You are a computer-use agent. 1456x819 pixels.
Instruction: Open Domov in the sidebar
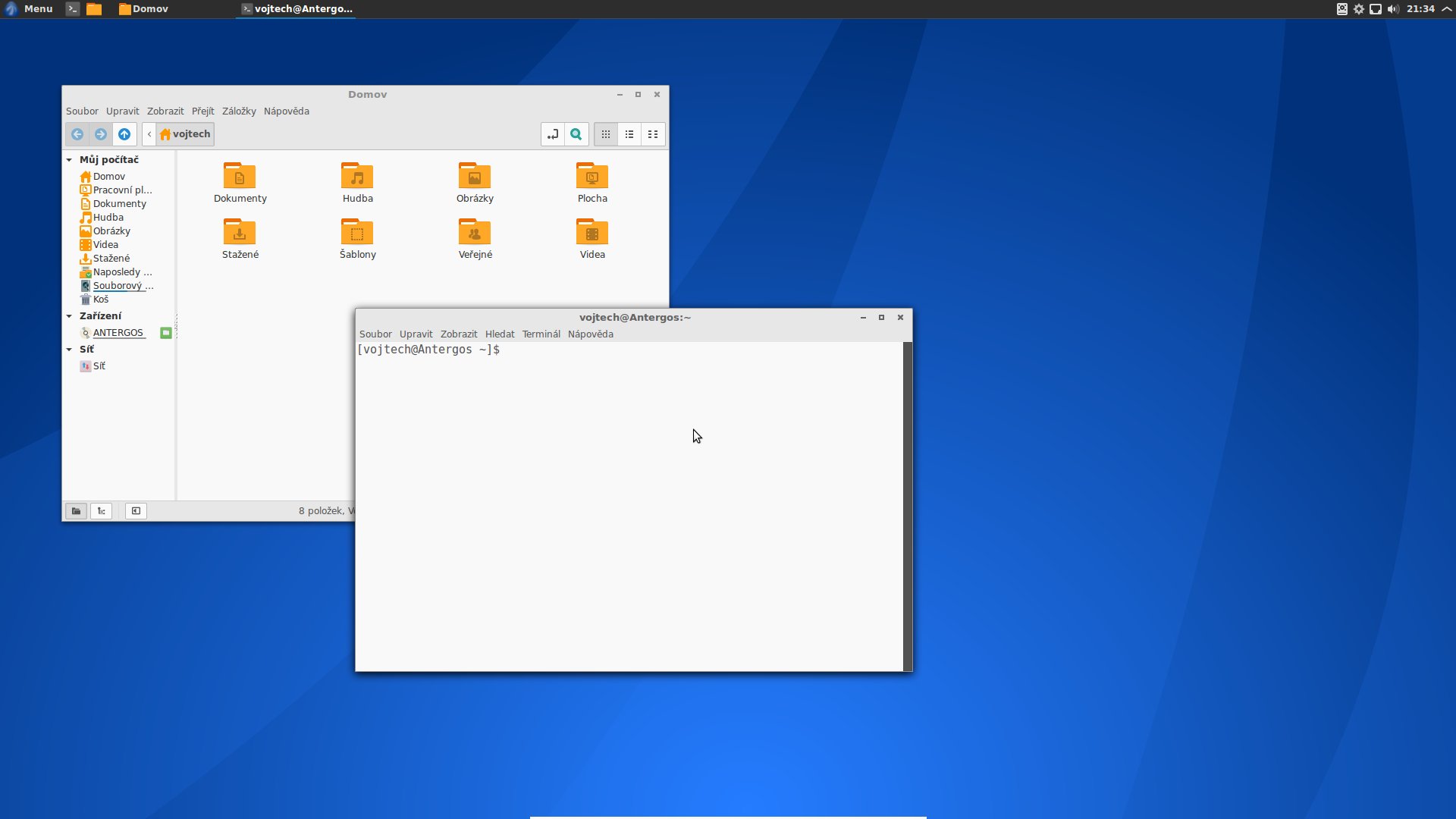point(108,177)
